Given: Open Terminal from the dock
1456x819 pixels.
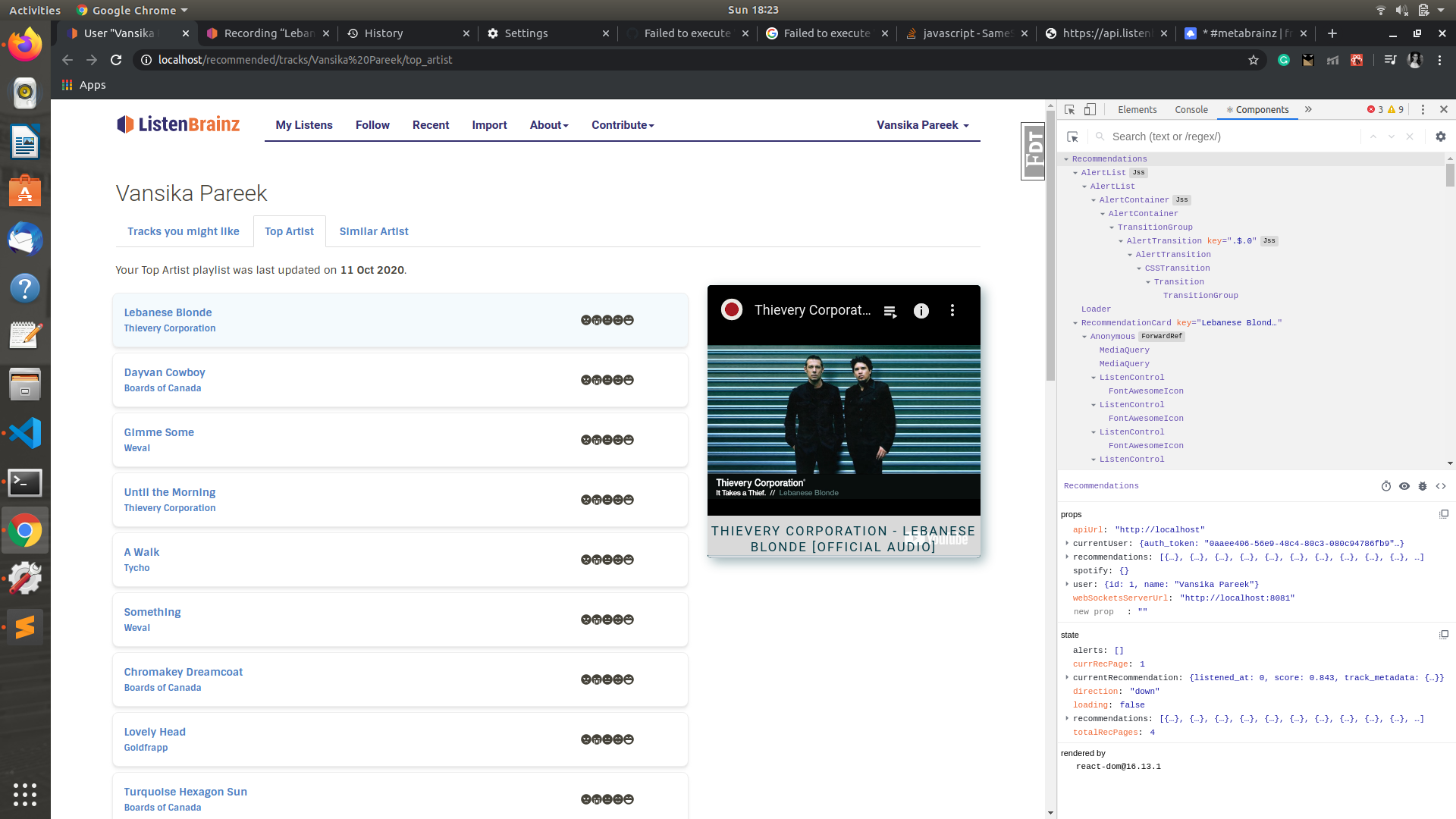Looking at the screenshot, I should (x=25, y=482).
